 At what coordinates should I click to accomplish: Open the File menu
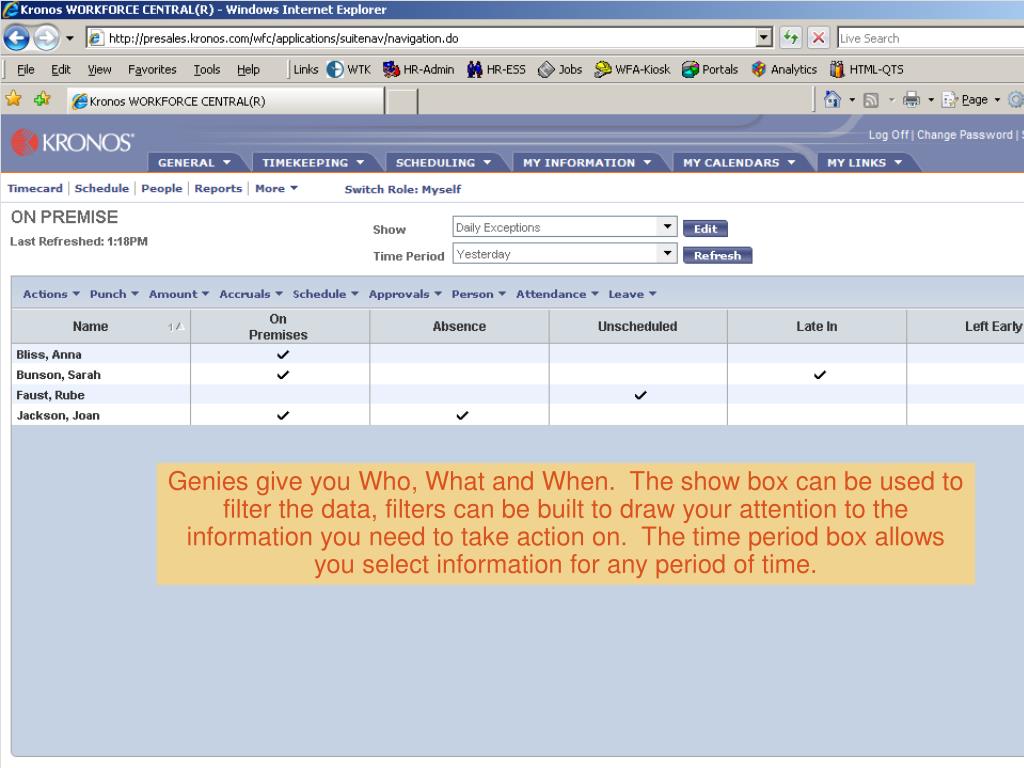[25, 69]
